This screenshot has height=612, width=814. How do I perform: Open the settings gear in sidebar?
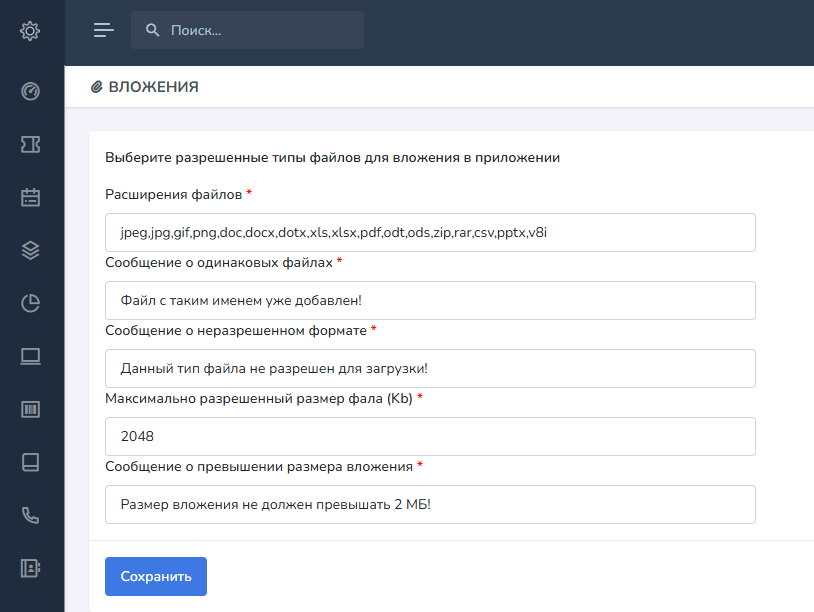pyautogui.click(x=30, y=31)
